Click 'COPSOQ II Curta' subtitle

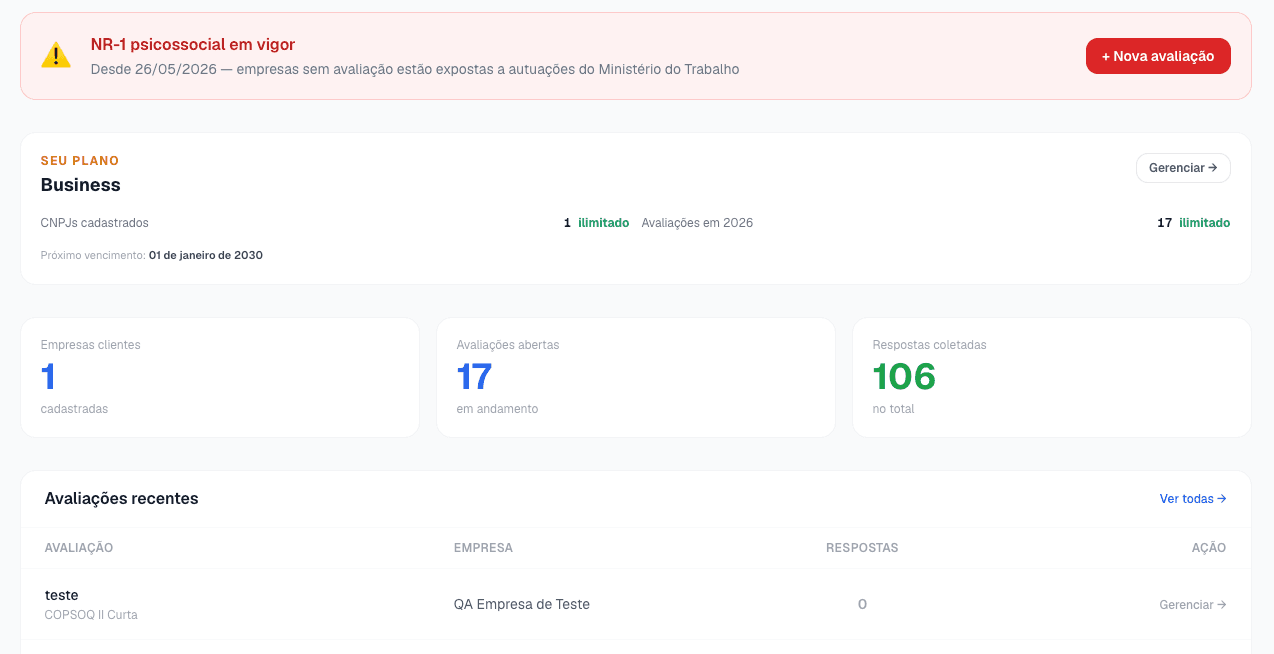(x=91, y=615)
